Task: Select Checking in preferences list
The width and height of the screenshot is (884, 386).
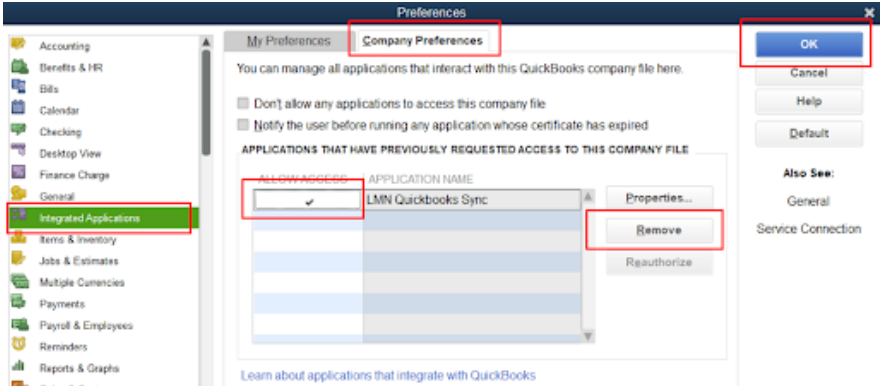Action: pos(60,132)
